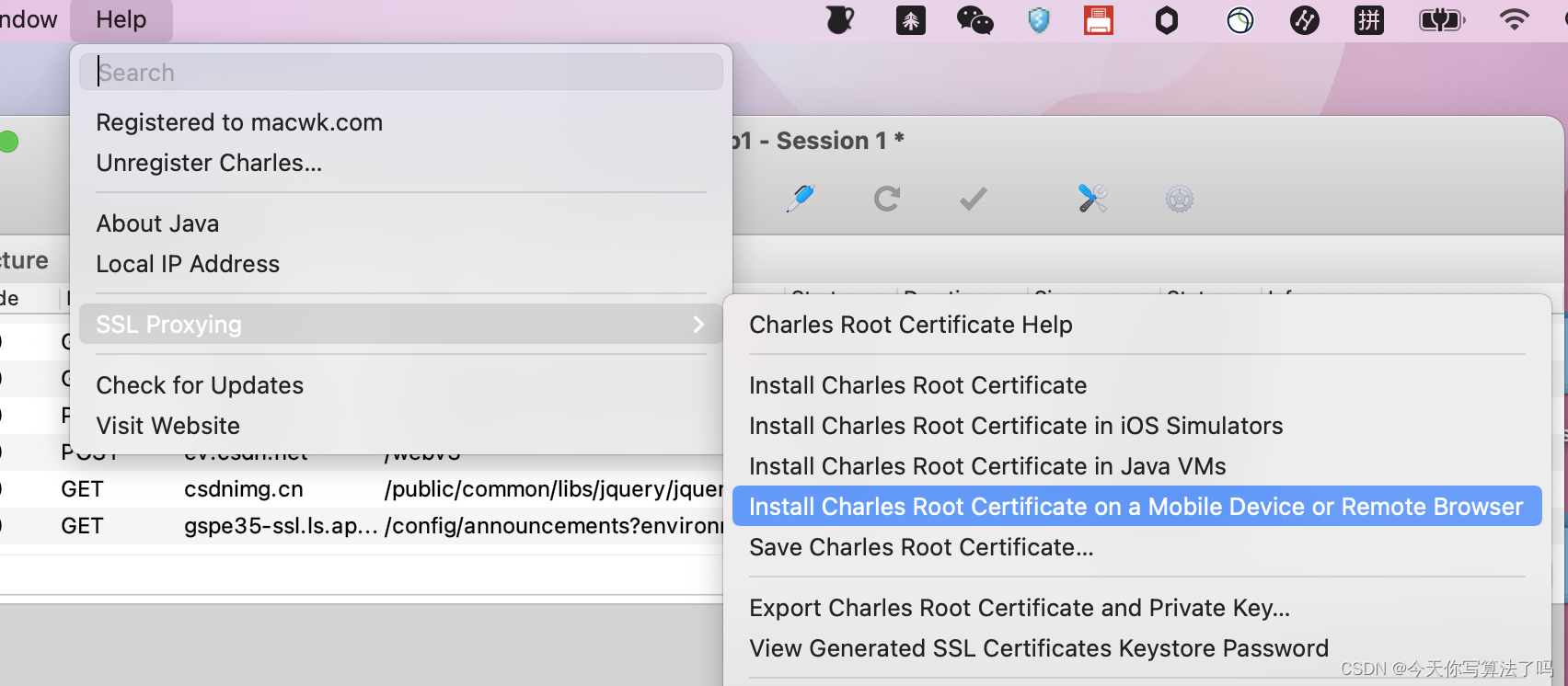Choose Unregister Charles... menu item

209,163
